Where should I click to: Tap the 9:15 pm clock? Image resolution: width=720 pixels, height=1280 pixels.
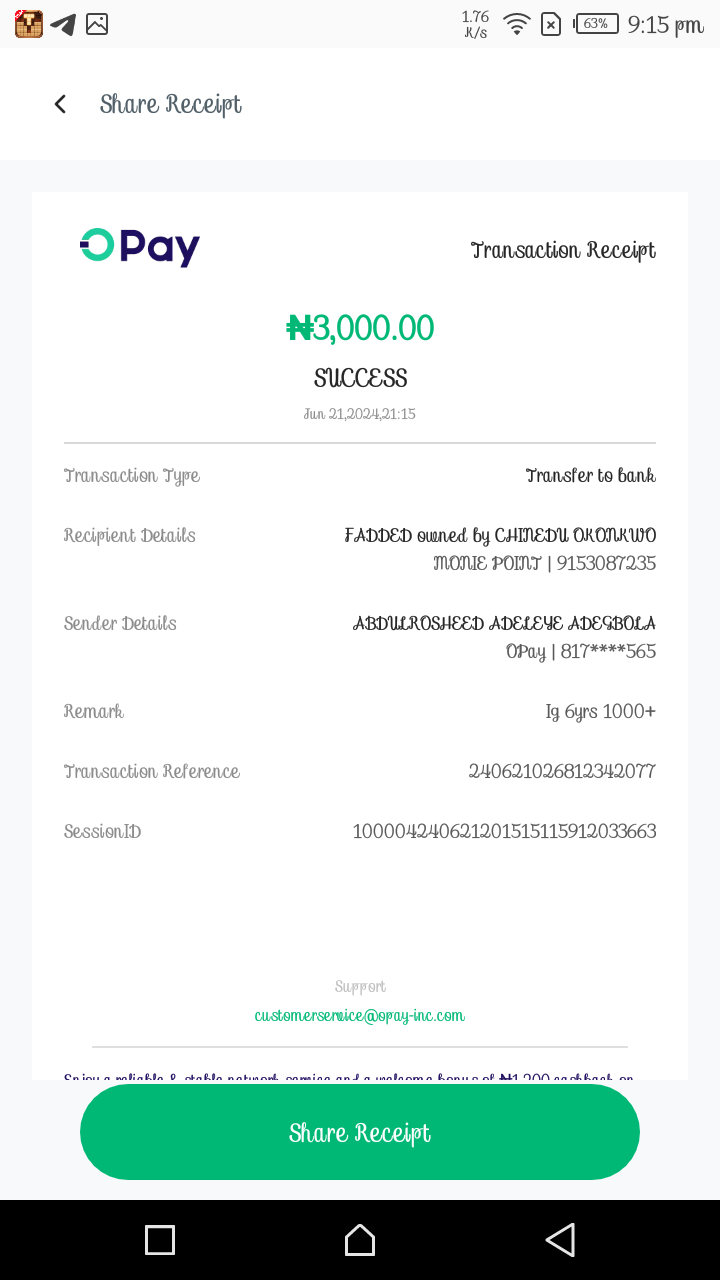tap(665, 24)
